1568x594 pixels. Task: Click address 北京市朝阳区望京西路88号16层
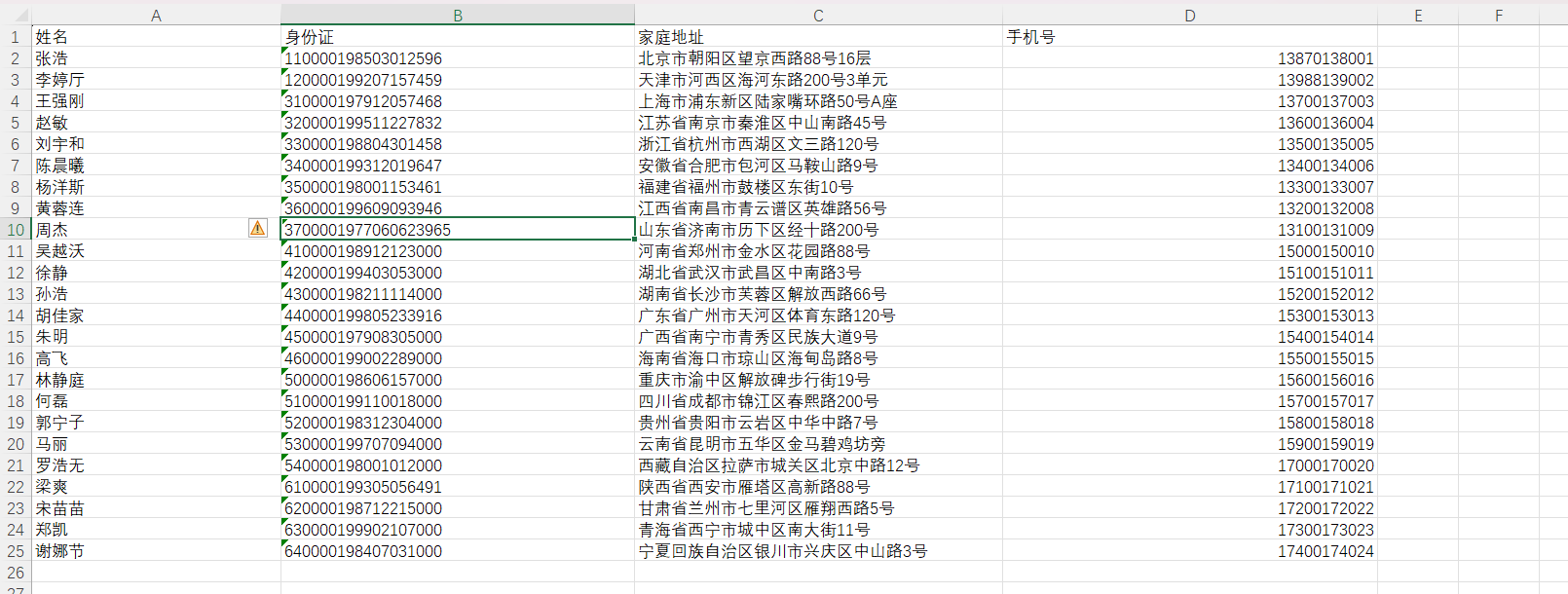(x=818, y=58)
